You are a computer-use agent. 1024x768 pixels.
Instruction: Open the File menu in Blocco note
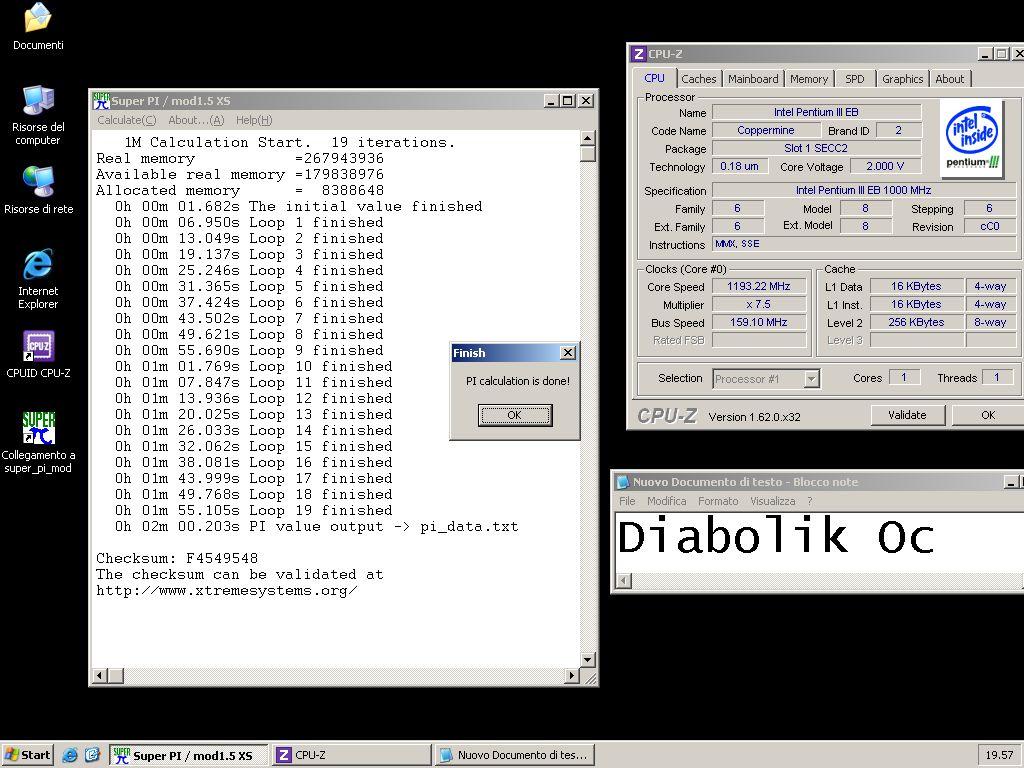coord(627,501)
